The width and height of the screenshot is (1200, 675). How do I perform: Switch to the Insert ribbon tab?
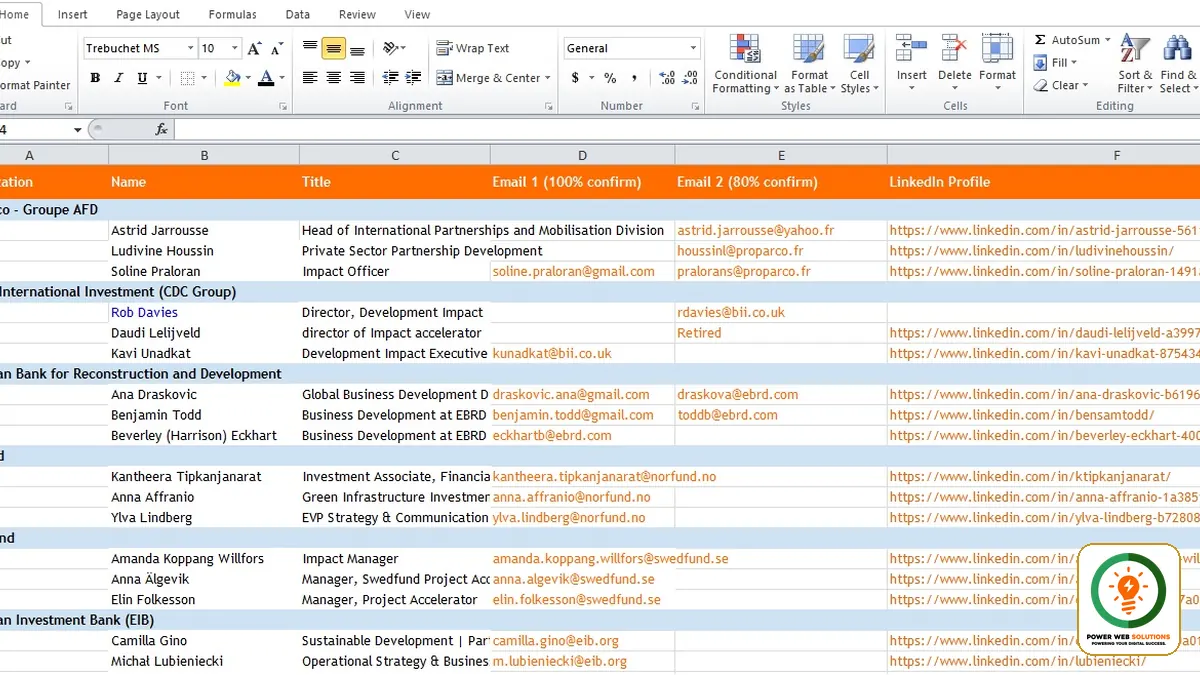click(72, 15)
